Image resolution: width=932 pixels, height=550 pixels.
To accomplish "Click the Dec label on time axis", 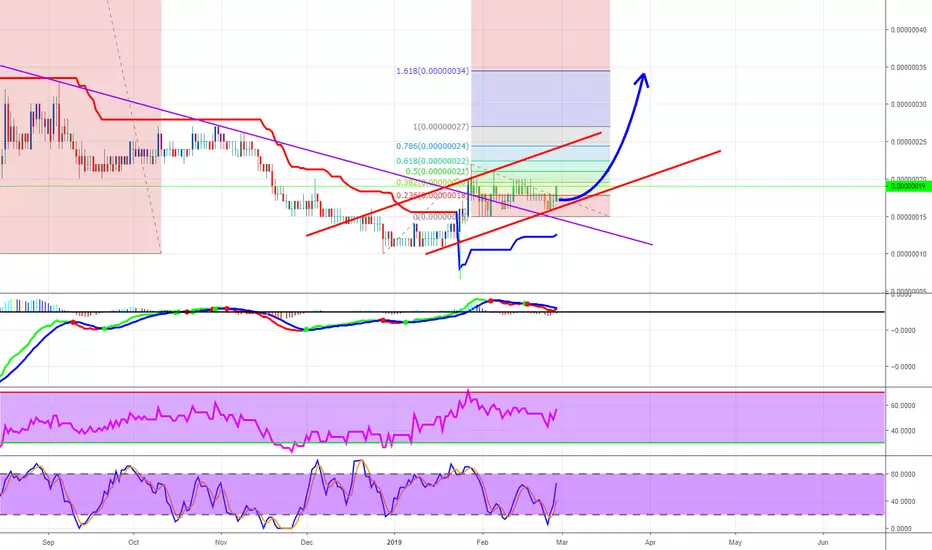I will point(306,542).
